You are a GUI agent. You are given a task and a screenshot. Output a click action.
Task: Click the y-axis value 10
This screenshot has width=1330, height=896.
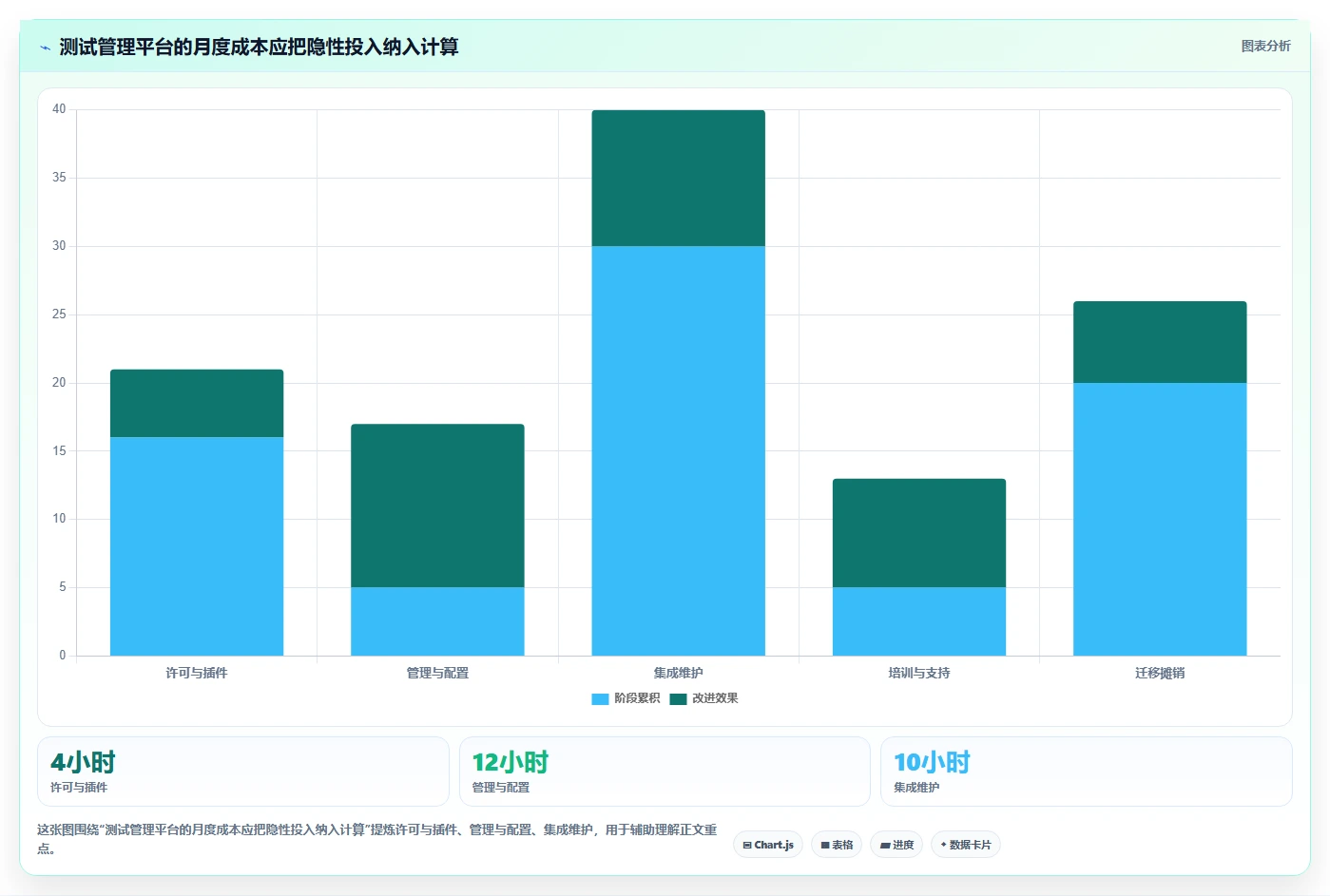(x=59, y=519)
